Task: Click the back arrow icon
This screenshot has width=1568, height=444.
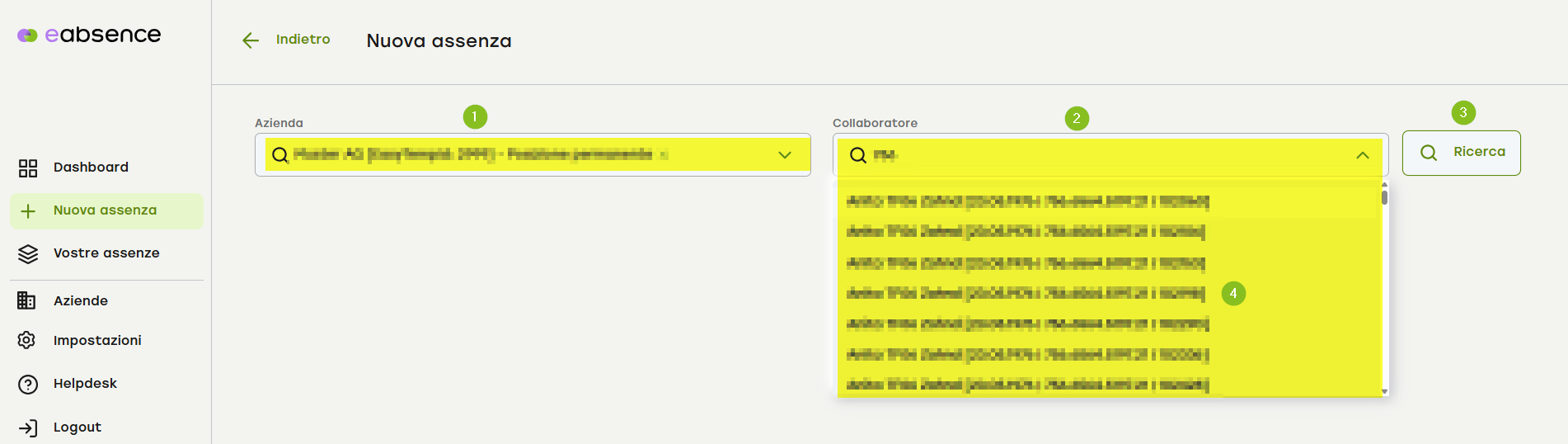Action: click(x=251, y=40)
